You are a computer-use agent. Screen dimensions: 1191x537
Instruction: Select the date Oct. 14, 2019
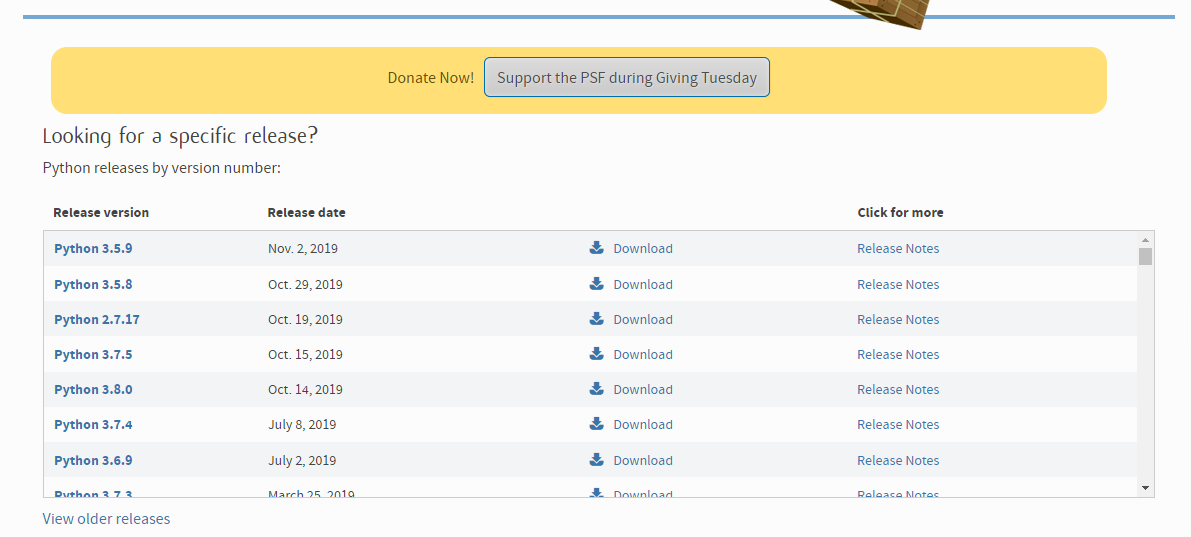305,389
